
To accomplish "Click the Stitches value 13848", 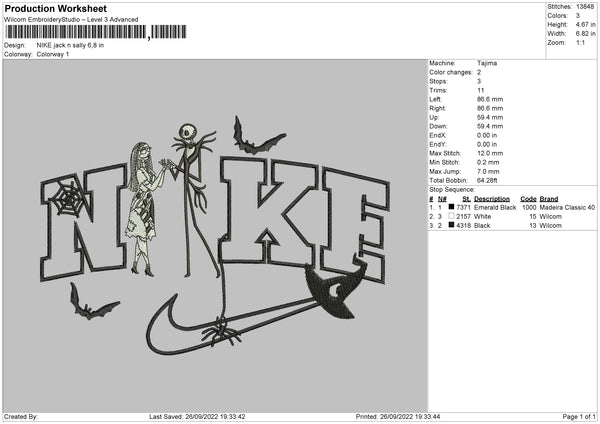I will (585, 7).
